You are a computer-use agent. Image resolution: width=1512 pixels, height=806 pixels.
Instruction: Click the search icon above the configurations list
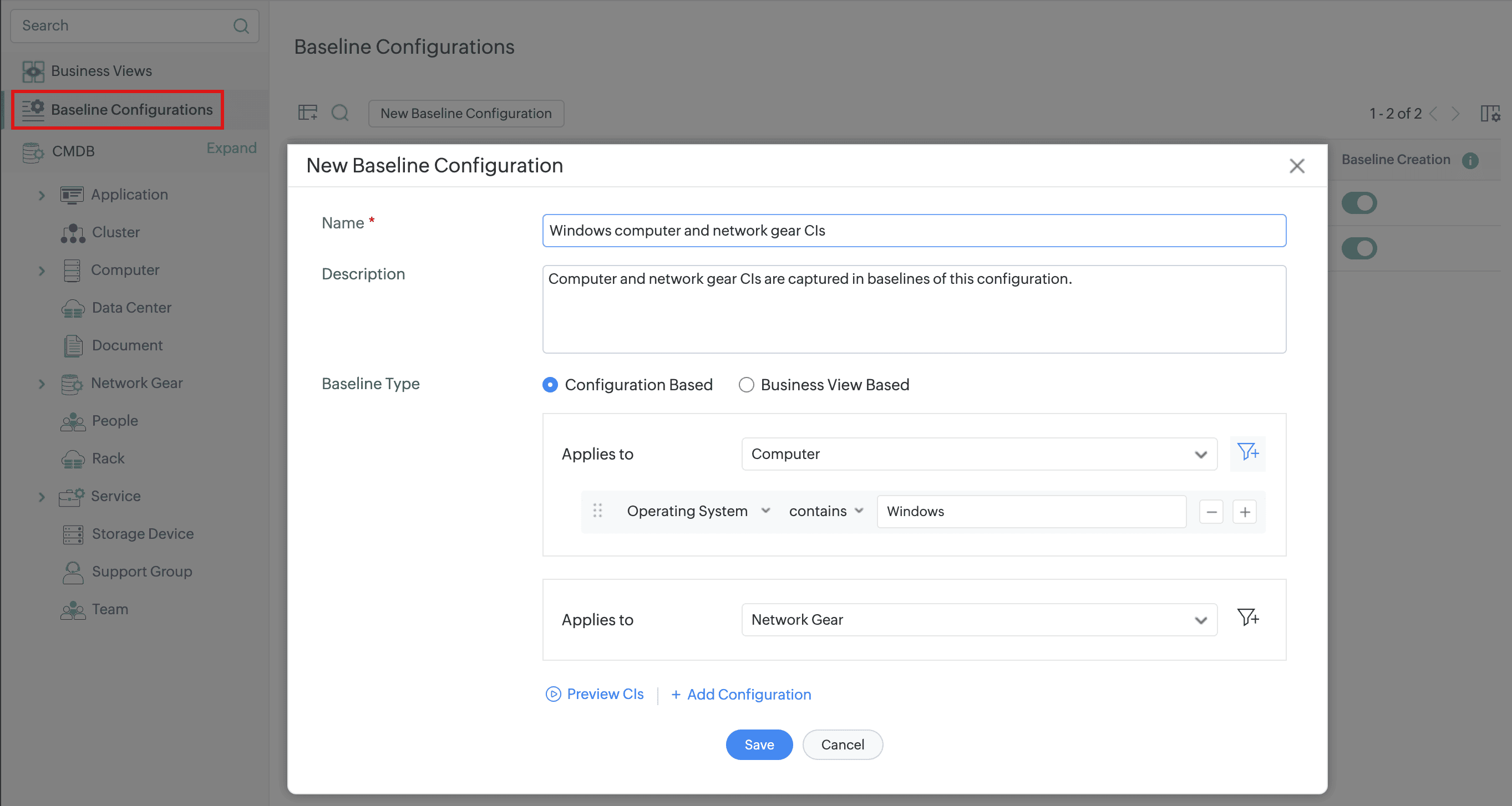tap(341, 113)
